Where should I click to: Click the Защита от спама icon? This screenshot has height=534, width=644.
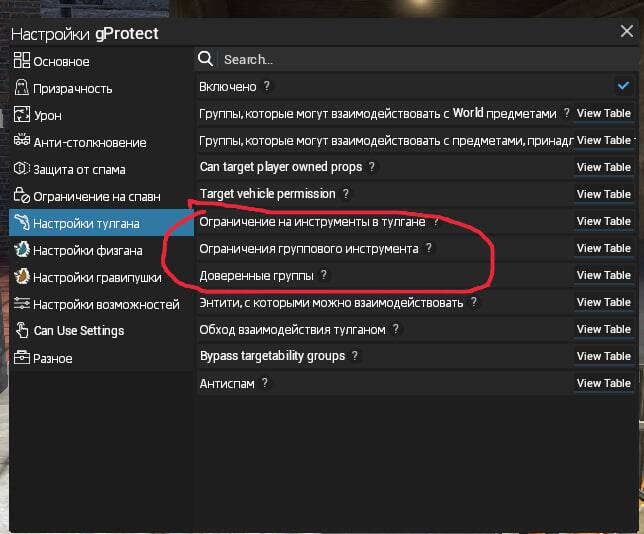(x=21, y=170)
